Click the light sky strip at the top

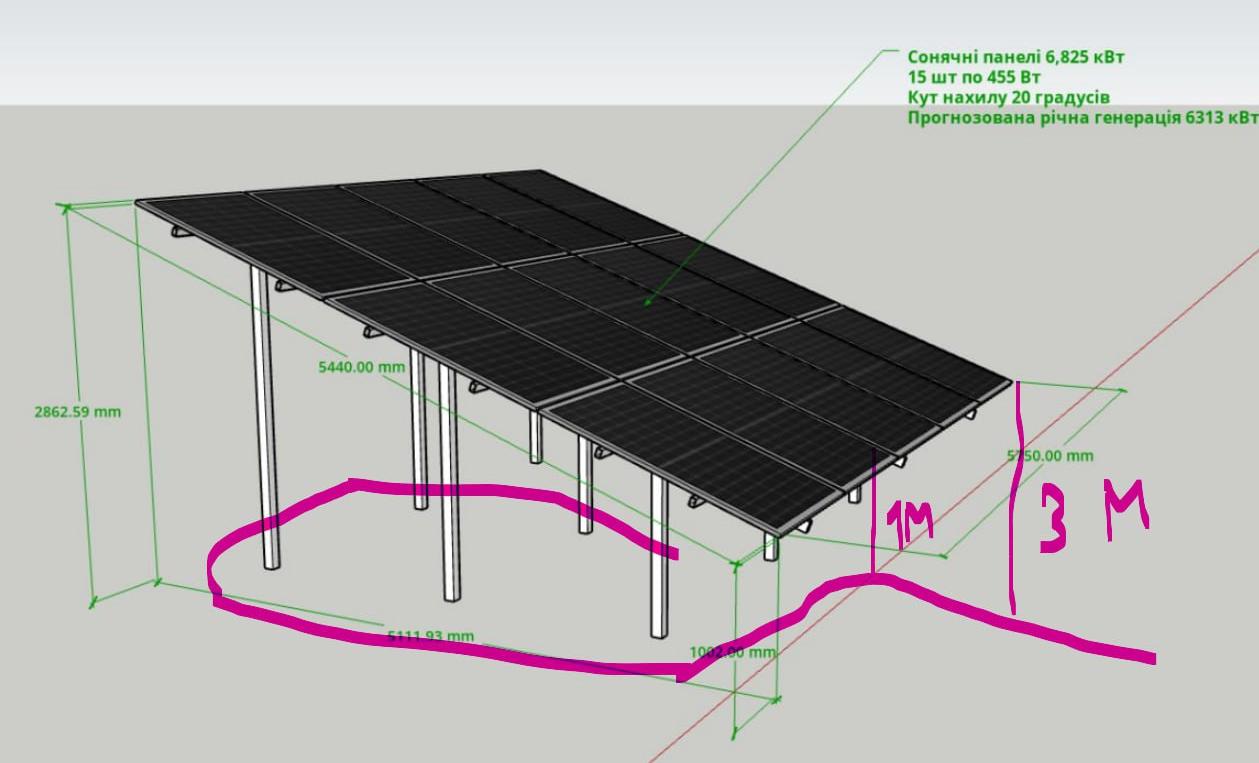coord(400,50)
